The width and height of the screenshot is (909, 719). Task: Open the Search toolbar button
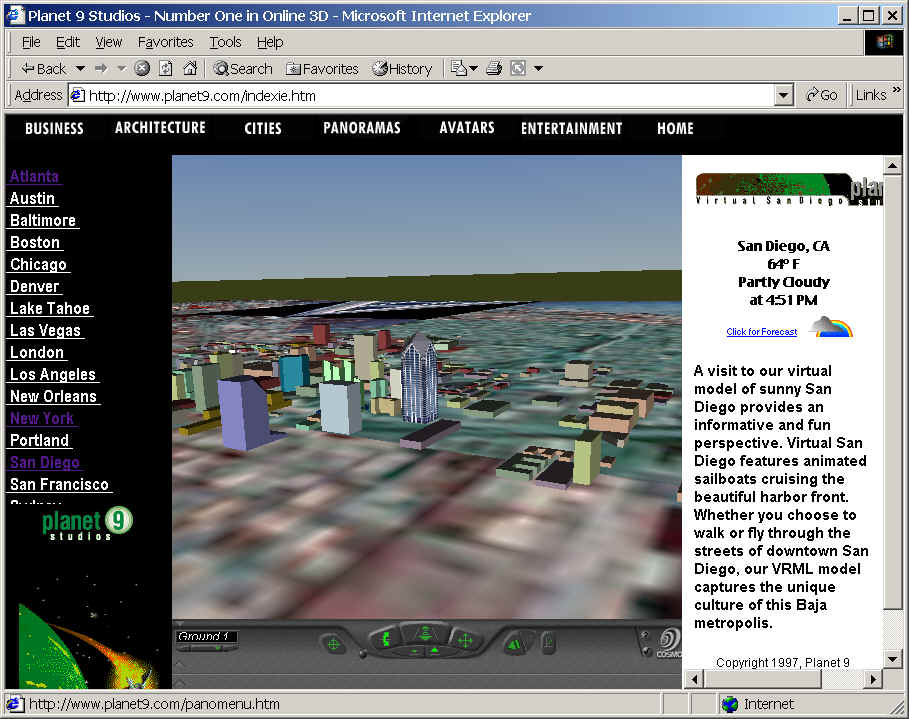click(242, 69)
